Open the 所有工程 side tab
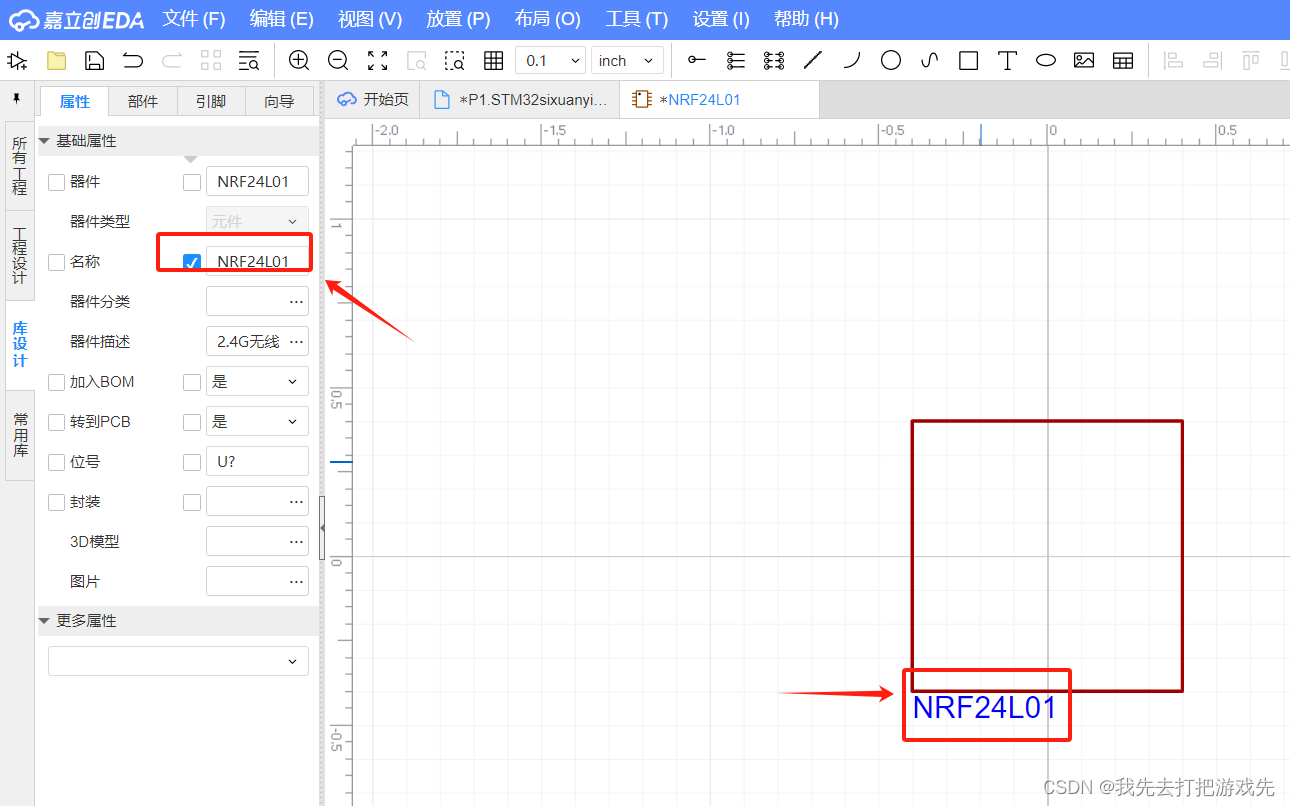This screenshot has width=1290, height=806. (19, 166)
